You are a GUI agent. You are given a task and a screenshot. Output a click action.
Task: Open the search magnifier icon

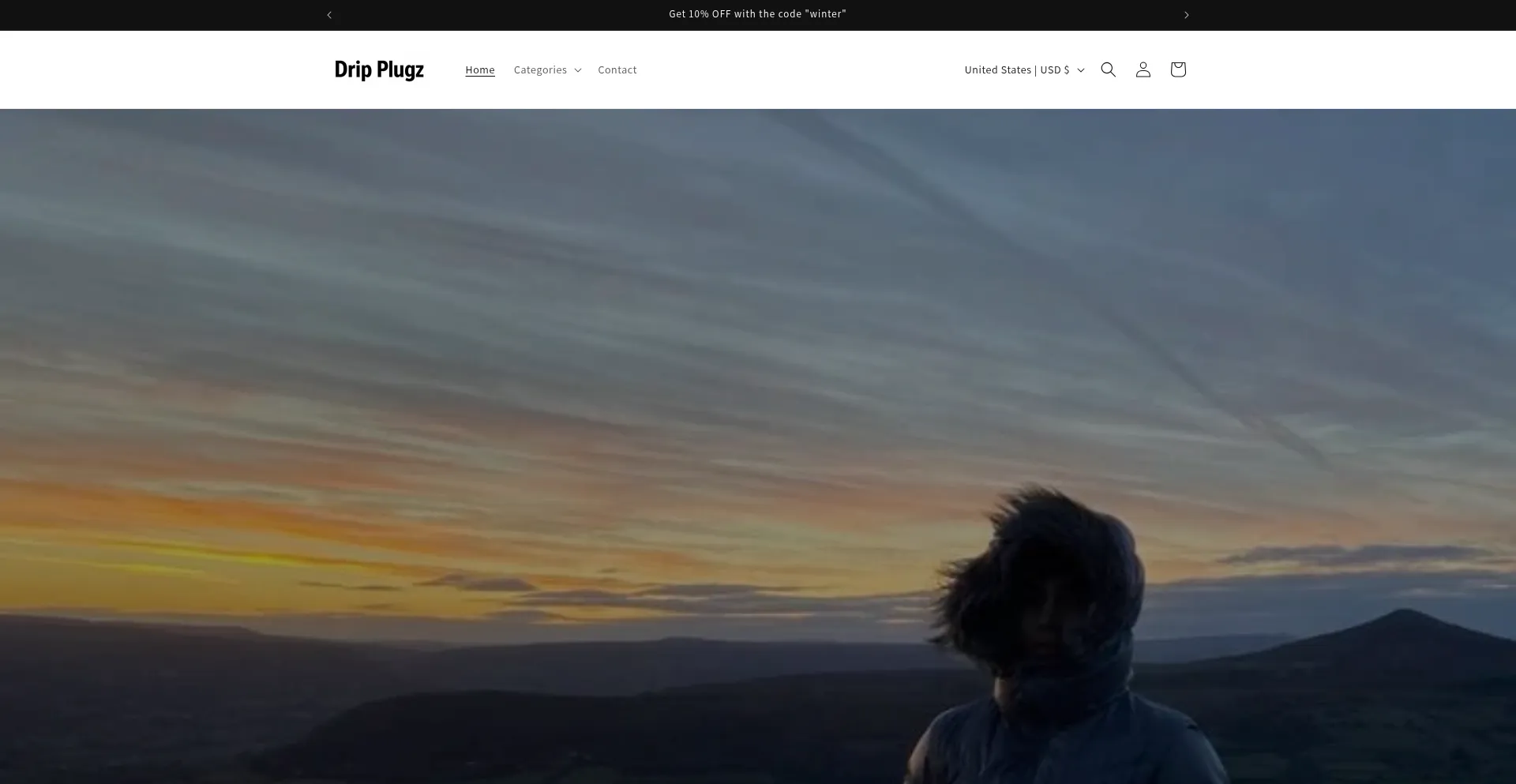tap(1108, 69)
